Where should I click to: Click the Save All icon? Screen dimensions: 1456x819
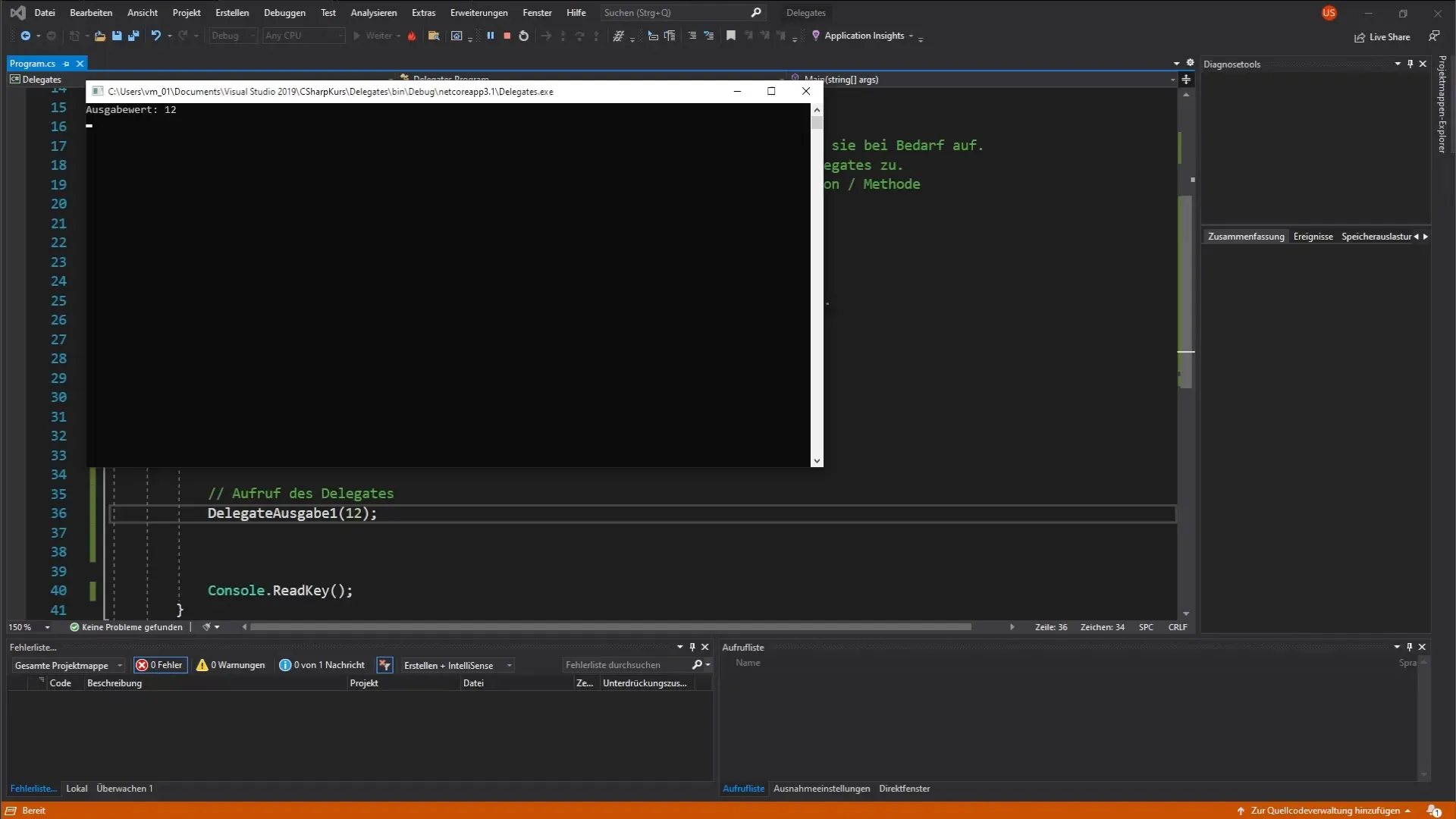[133, 36]
